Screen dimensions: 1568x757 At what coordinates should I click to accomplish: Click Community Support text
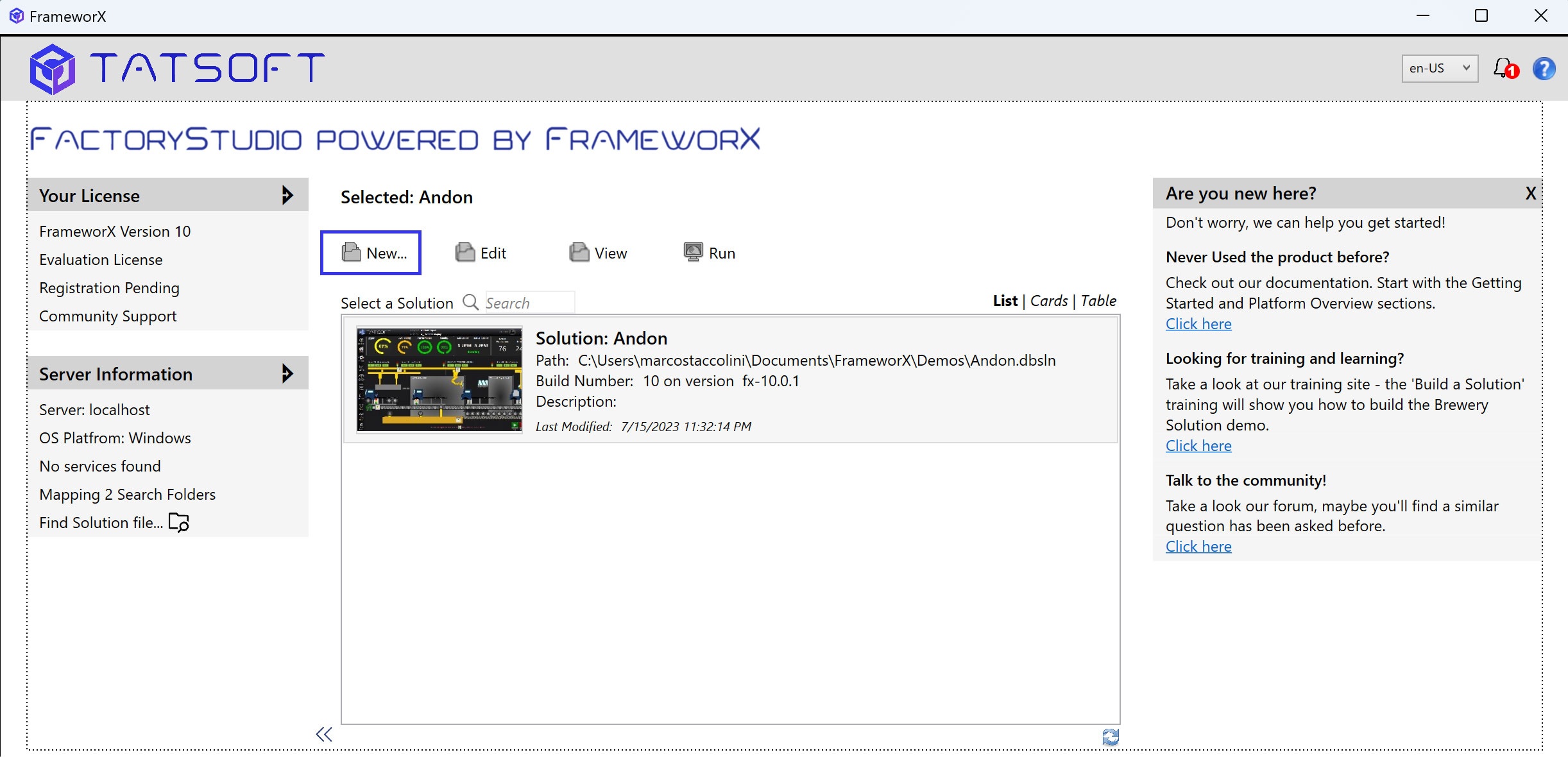[x=108, y=316]
